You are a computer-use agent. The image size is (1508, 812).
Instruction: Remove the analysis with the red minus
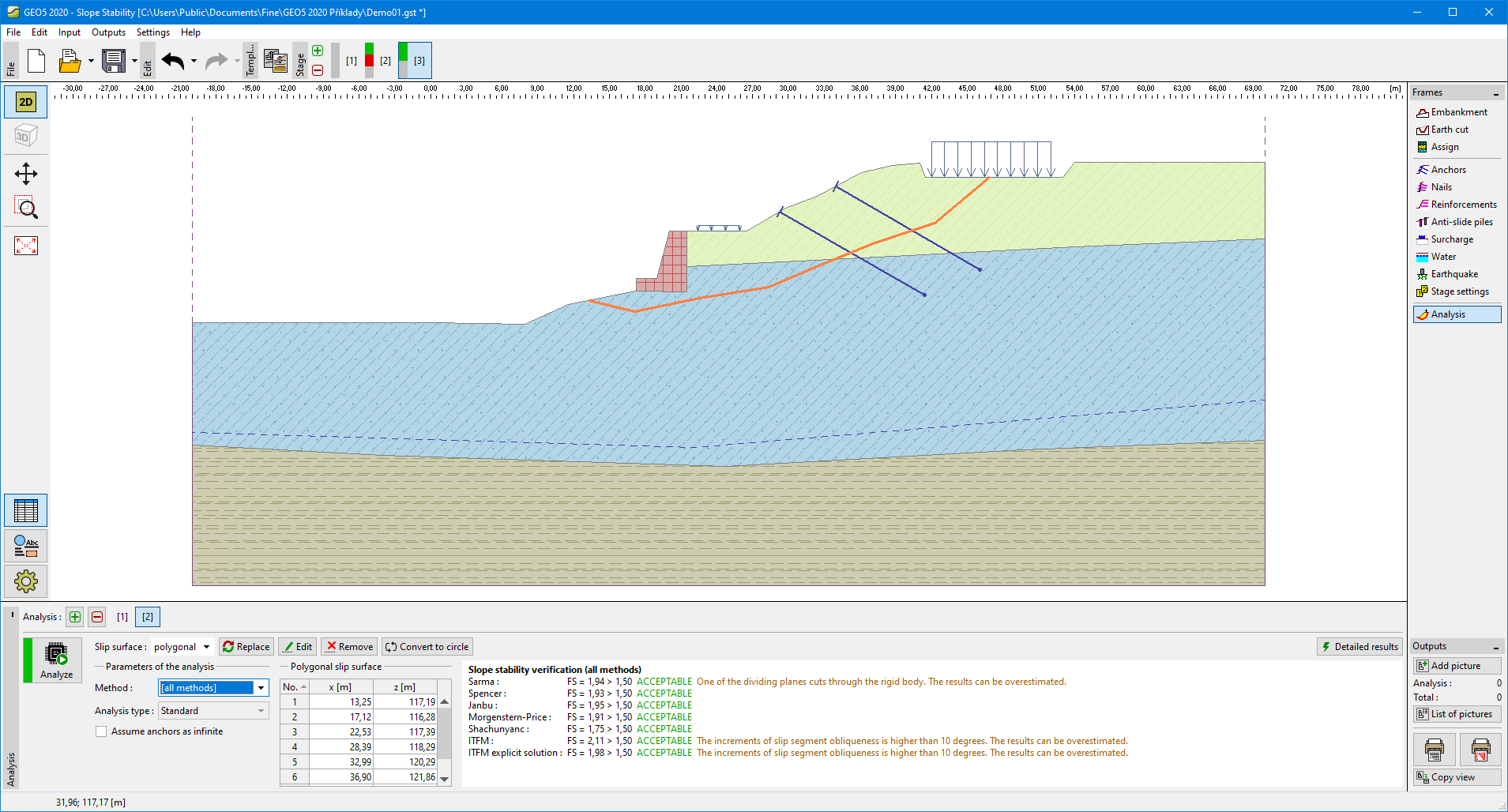click(97, 617)
